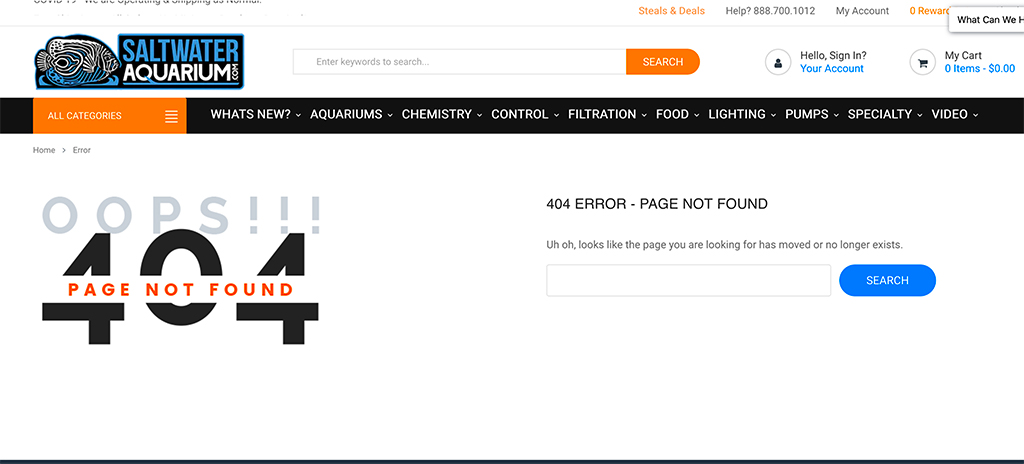Expand the chevron next to CONTROL
1024x464 pixels.
click(556, 115)
